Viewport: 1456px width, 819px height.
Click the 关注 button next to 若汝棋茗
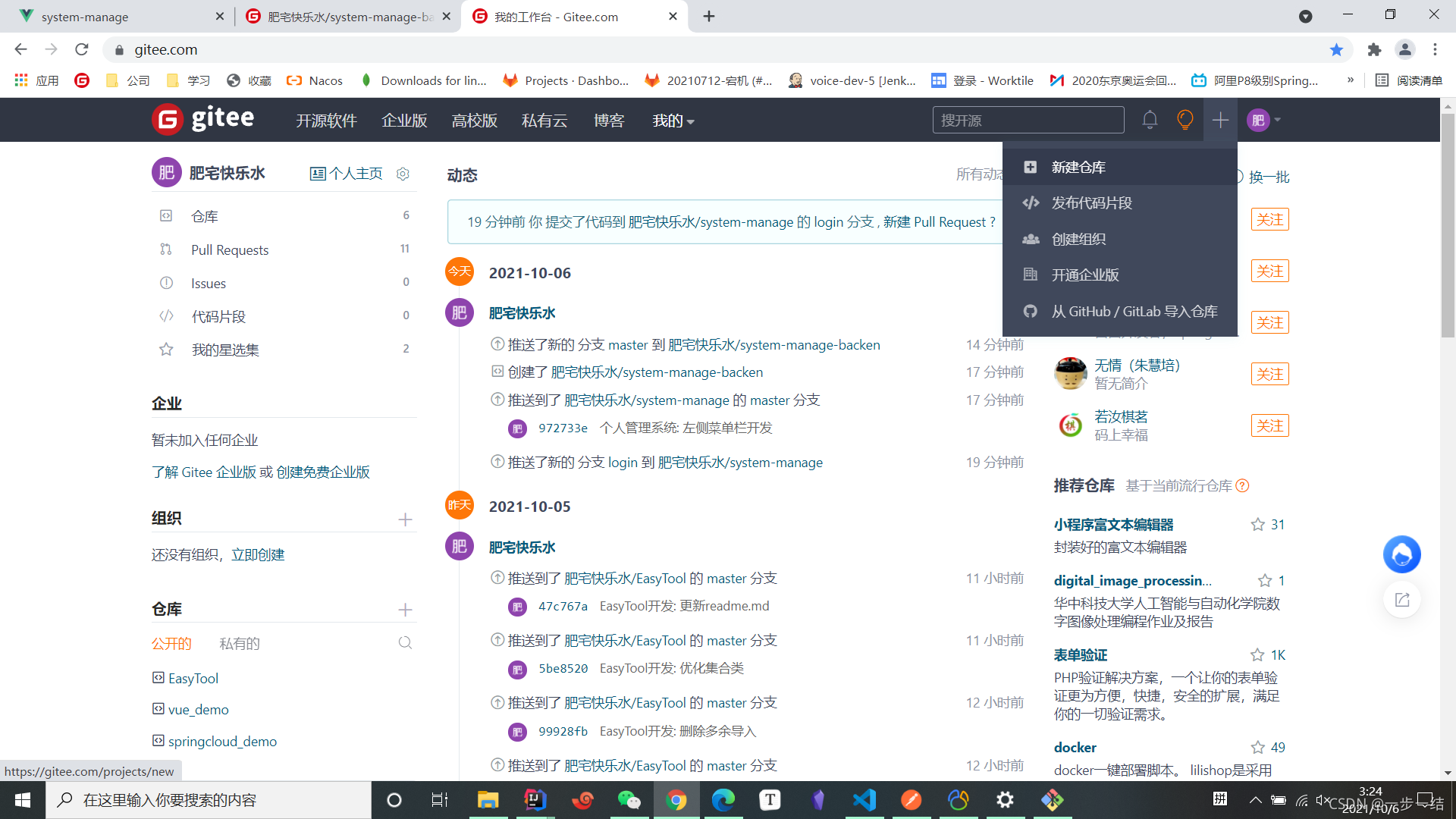pos(1269,425)
